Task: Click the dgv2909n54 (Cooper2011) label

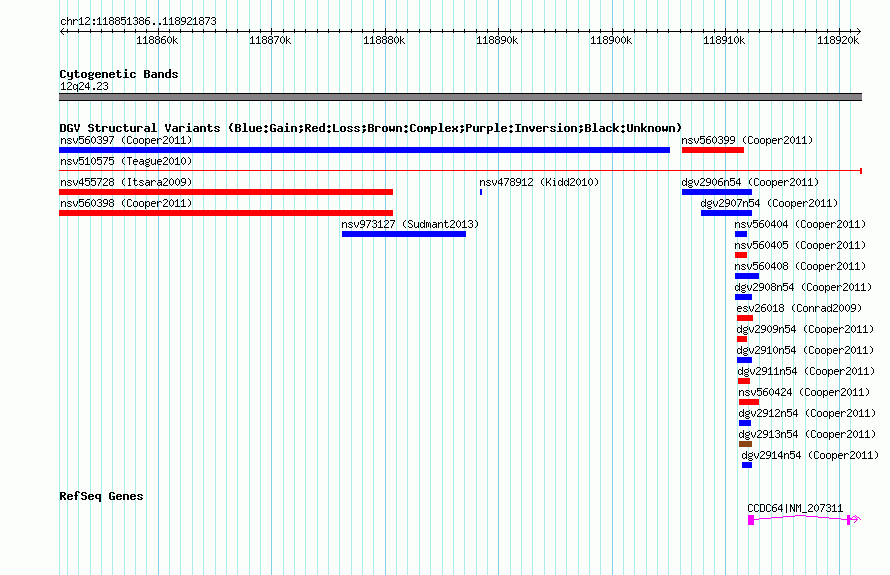Action: pos(805,329)
